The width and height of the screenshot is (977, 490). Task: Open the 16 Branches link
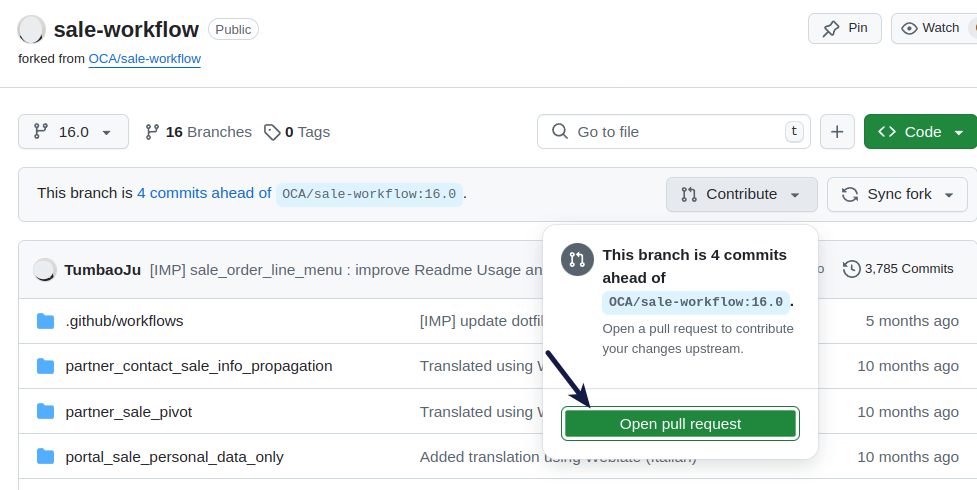pyautogui.click(x=198, y=132)
